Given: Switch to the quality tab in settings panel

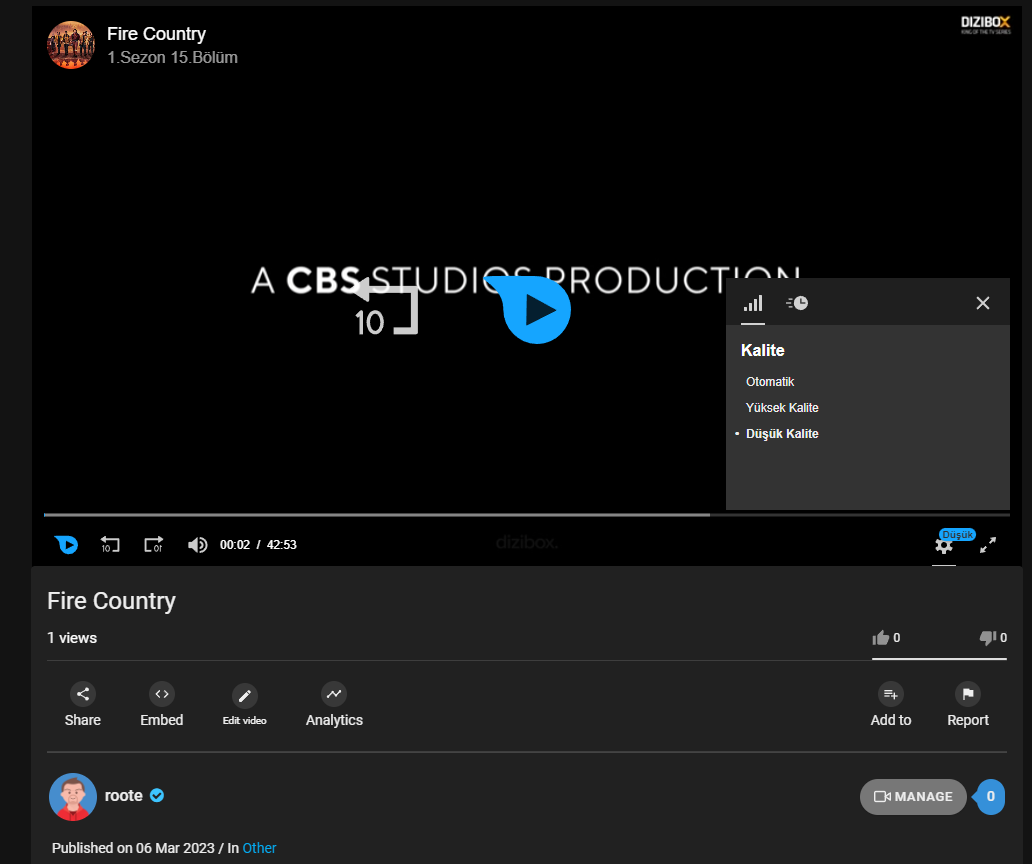Looking at the screenshot, I should pyautogui.click(x=753, y=303).
